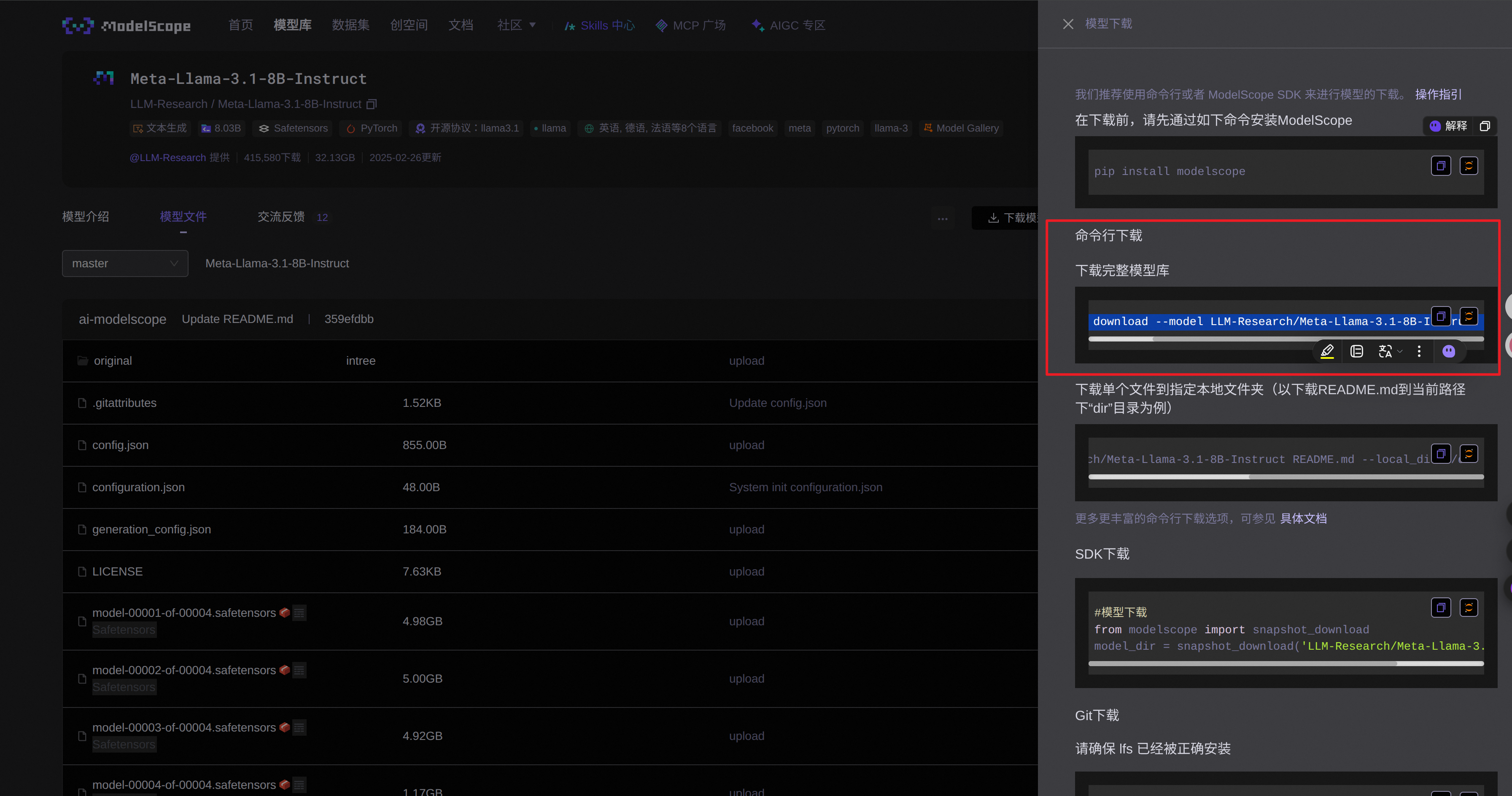The height and width of the screenshot is (796, 1512).
Task: Click the note list icon in floating toolbar
Action: [1356, 351]
